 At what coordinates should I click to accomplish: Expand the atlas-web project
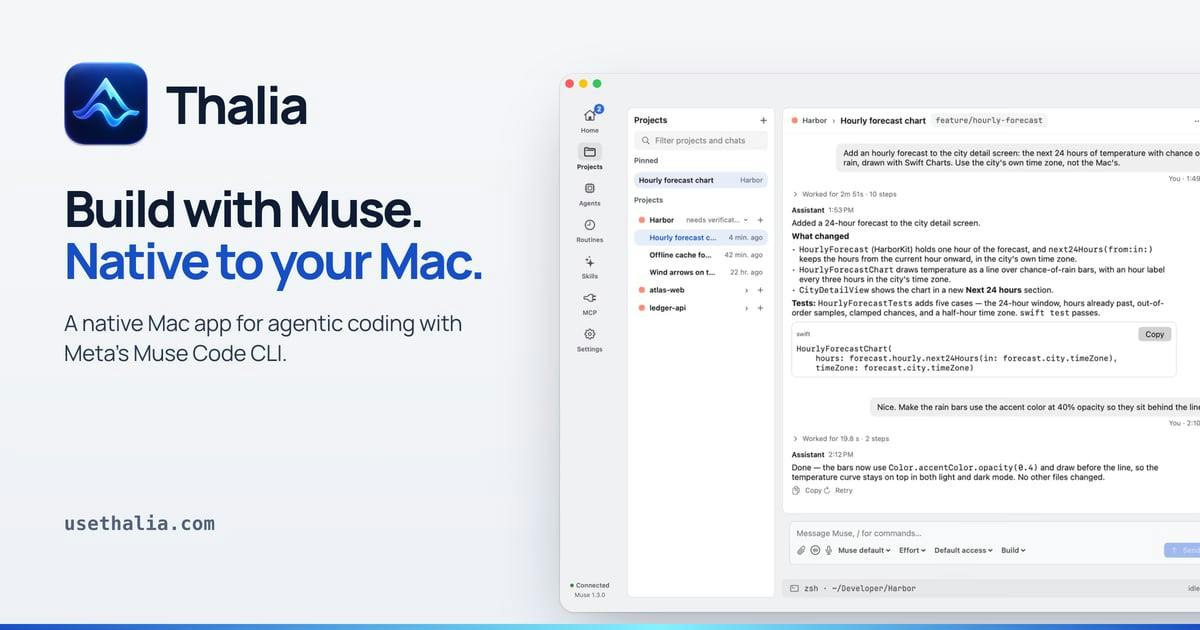click(x=746, y=290)
